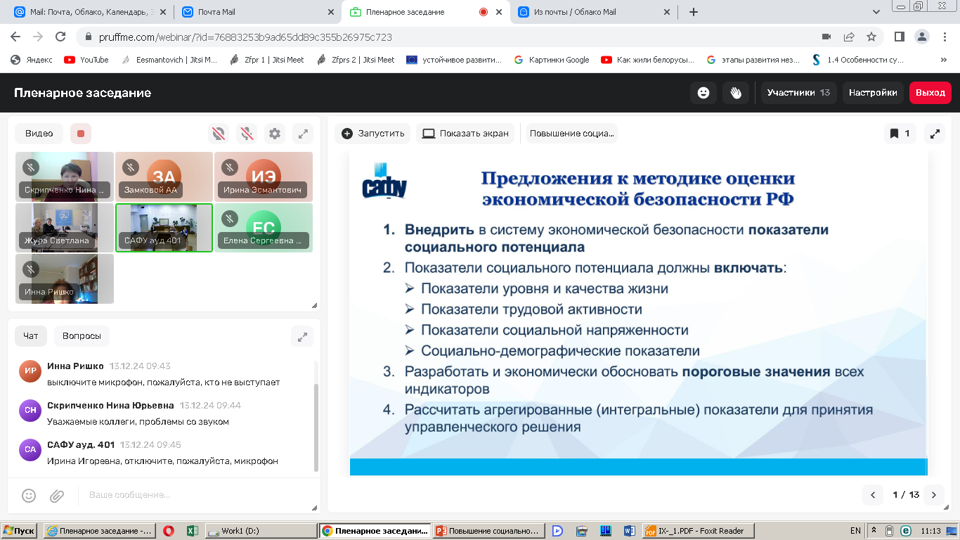Open video settings gear icon
Screen dimensions: 960x540
[x=274, y=133]
